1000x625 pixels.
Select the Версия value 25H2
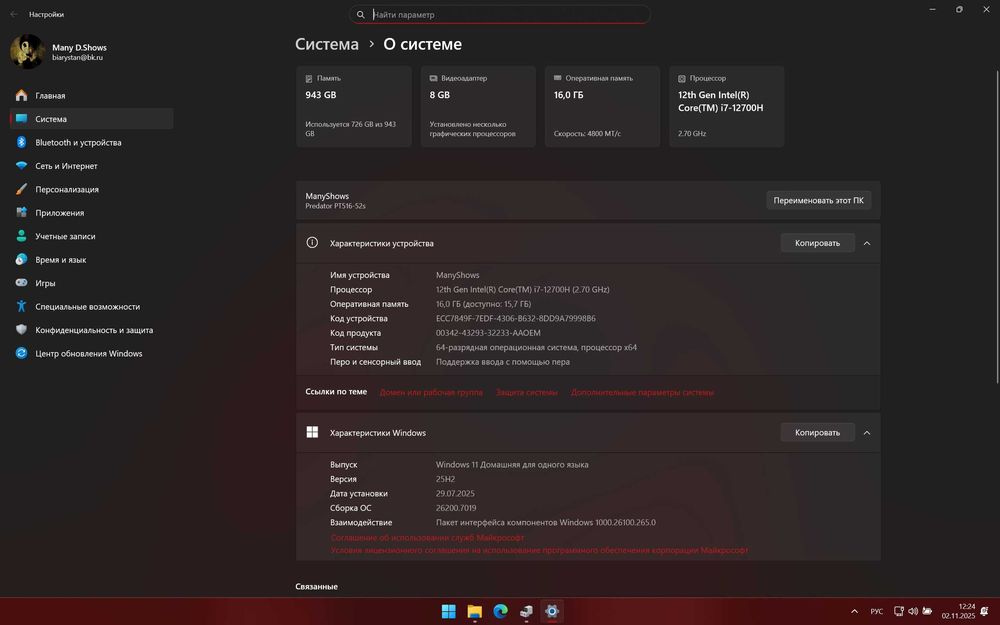pyautogui.click(x=445, y=479)
